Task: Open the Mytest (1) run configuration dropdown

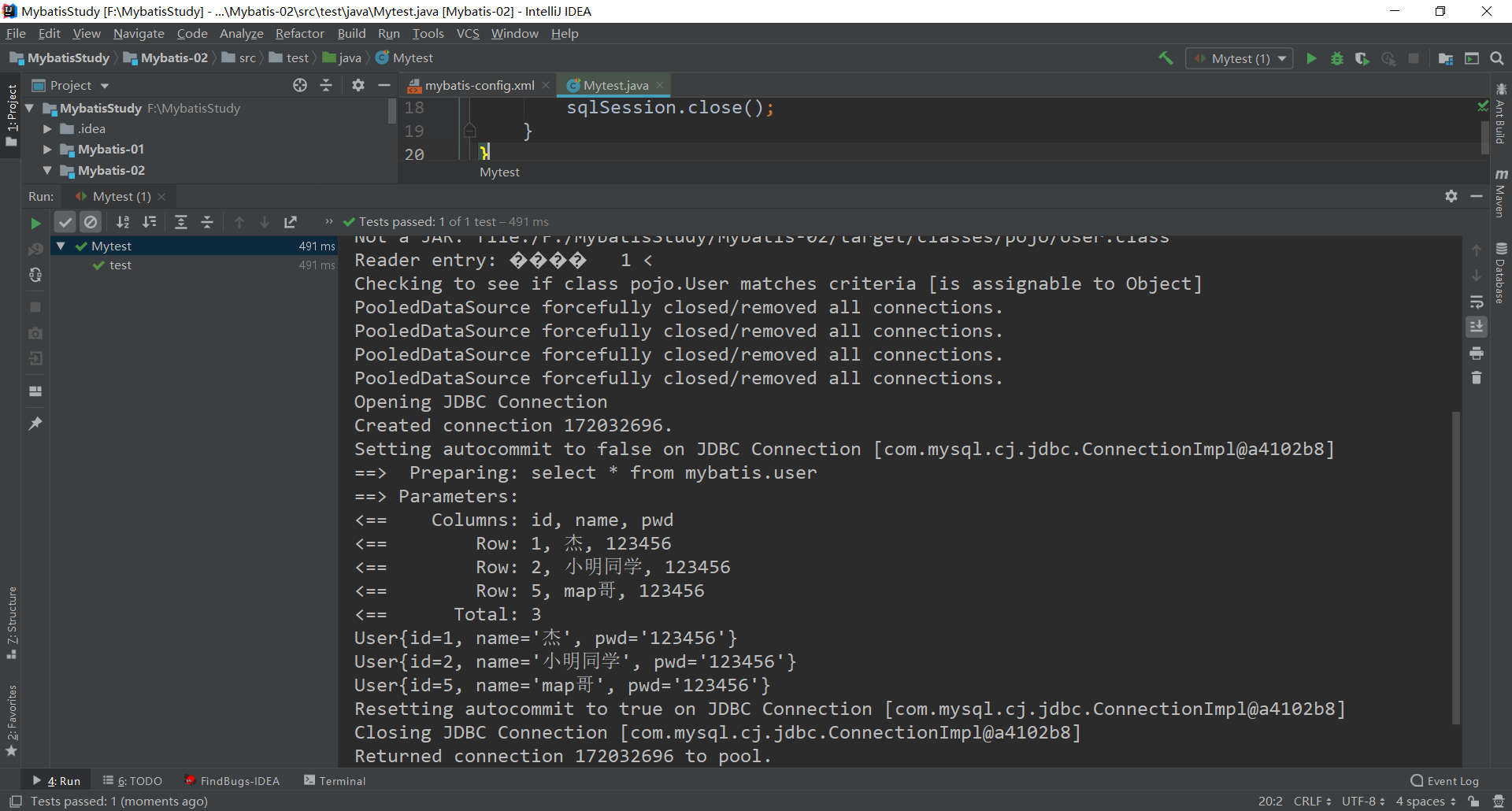Action: click(x=1240, y=58)
